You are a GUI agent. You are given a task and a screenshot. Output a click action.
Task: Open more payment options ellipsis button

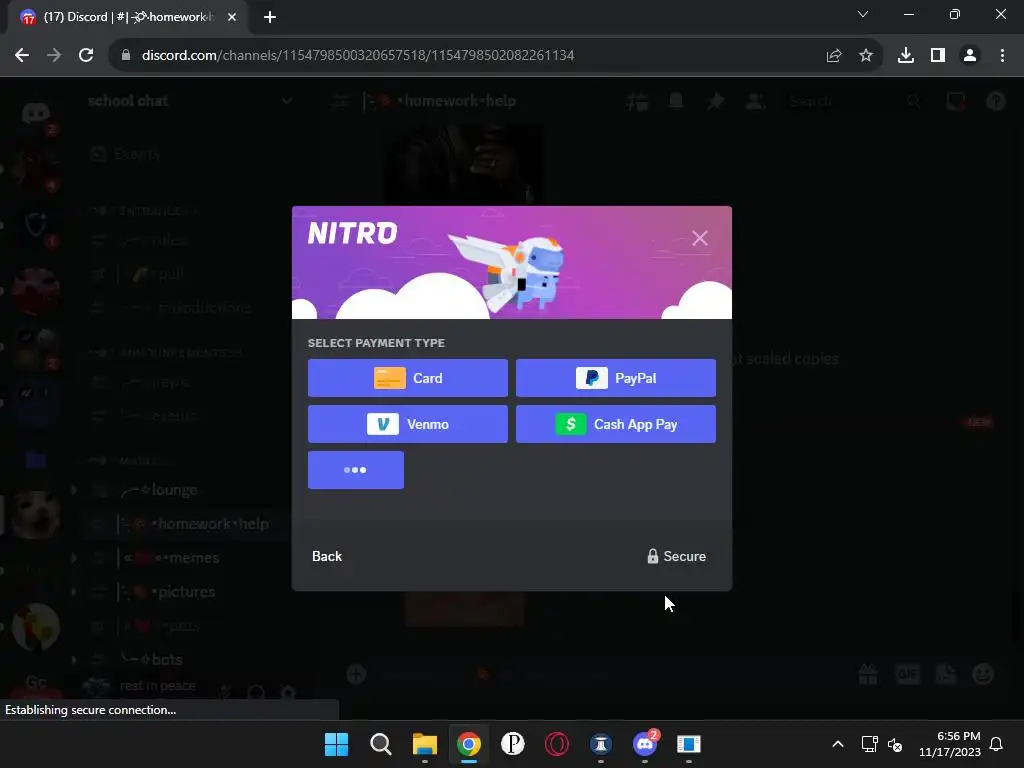[x=356, y=470]
